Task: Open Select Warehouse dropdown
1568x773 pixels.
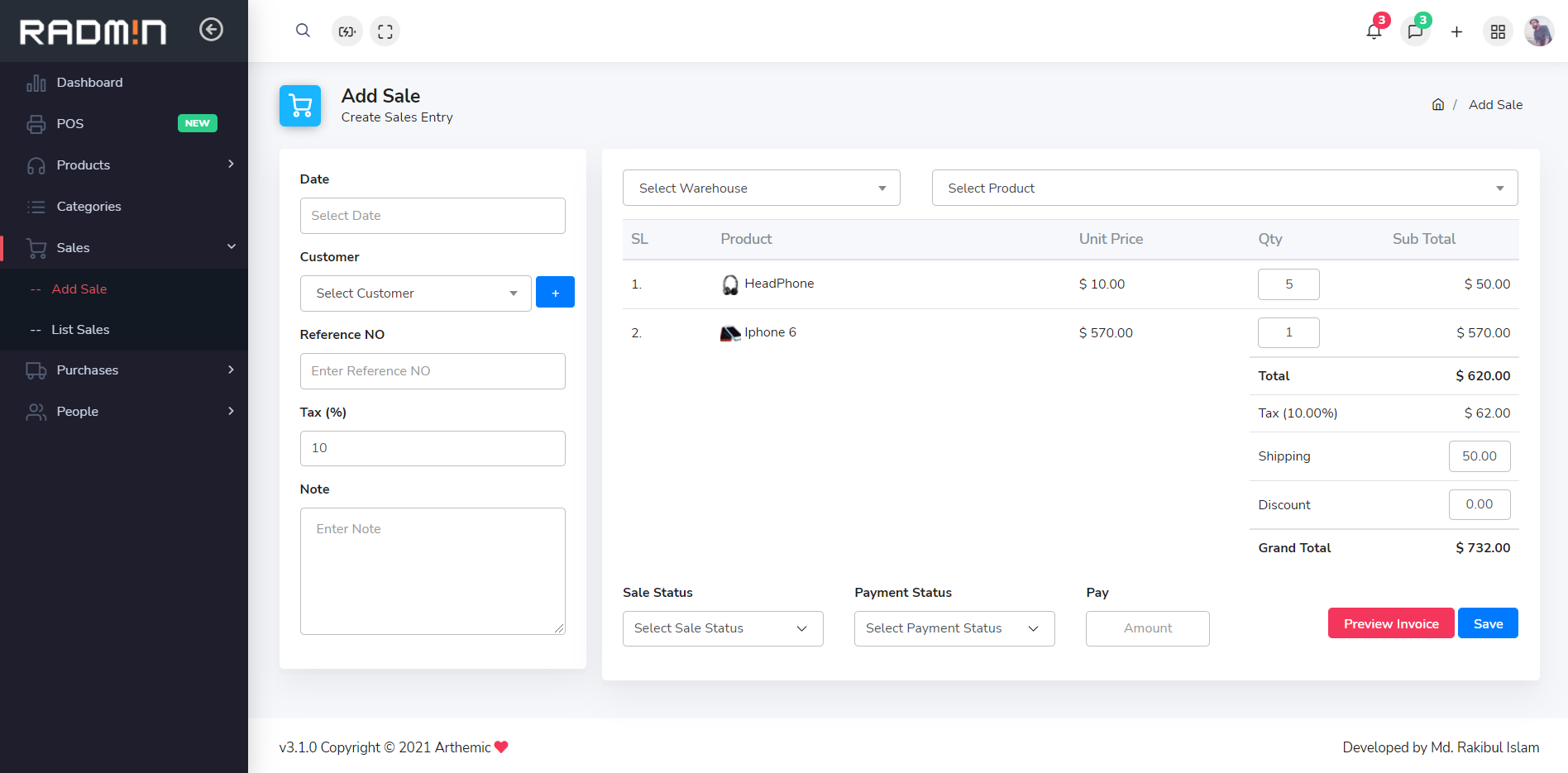Action: coord(762,188)
